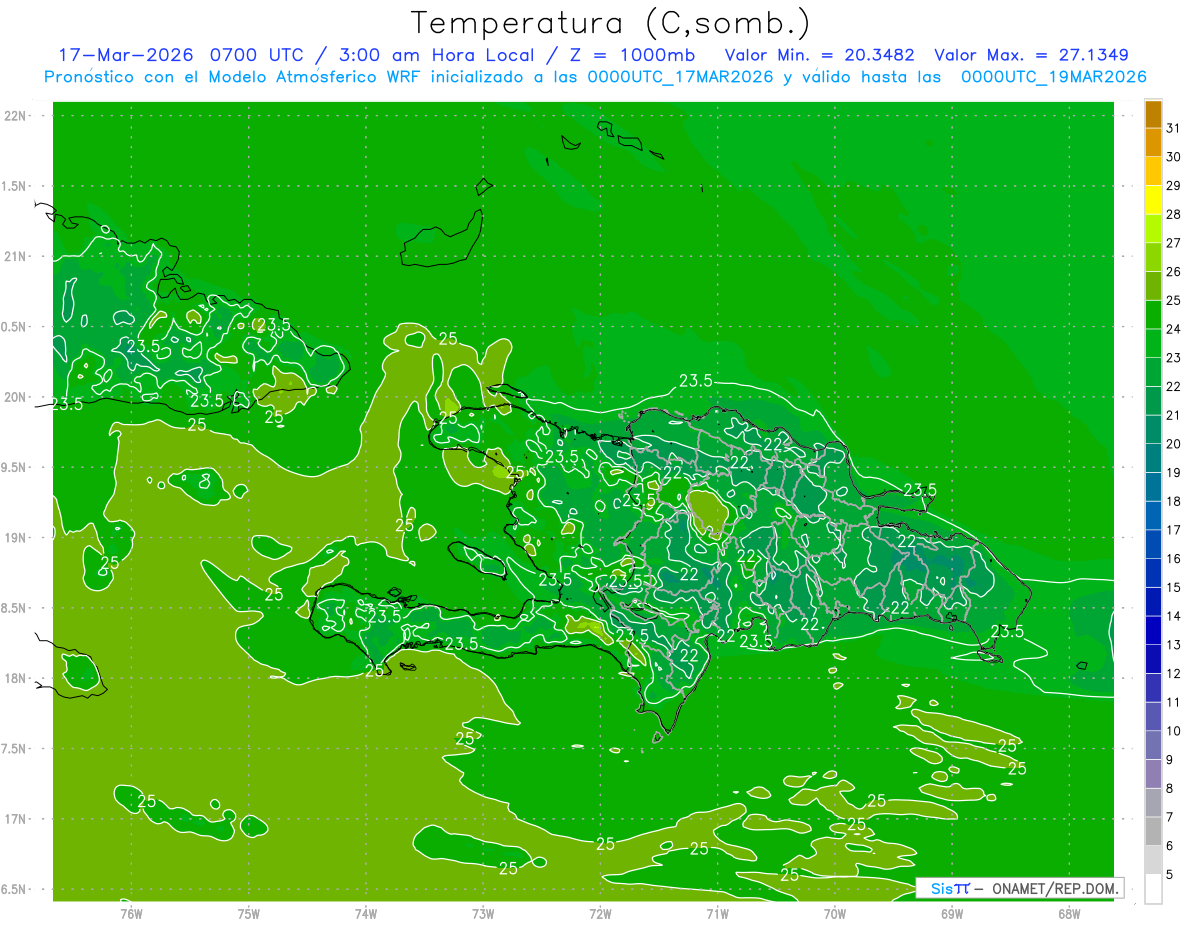Pick the legend swatch between 24 and 25
This screenshot has width=1200, height=927.
click(1153, 314)
